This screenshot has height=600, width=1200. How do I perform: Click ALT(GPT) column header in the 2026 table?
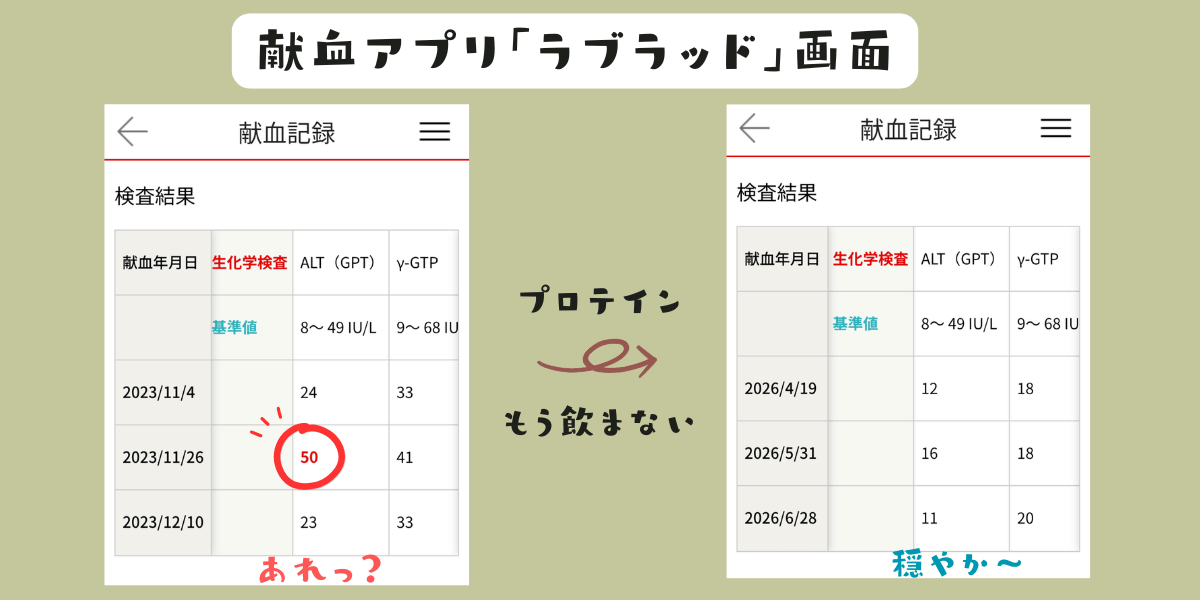click(959, 259)
